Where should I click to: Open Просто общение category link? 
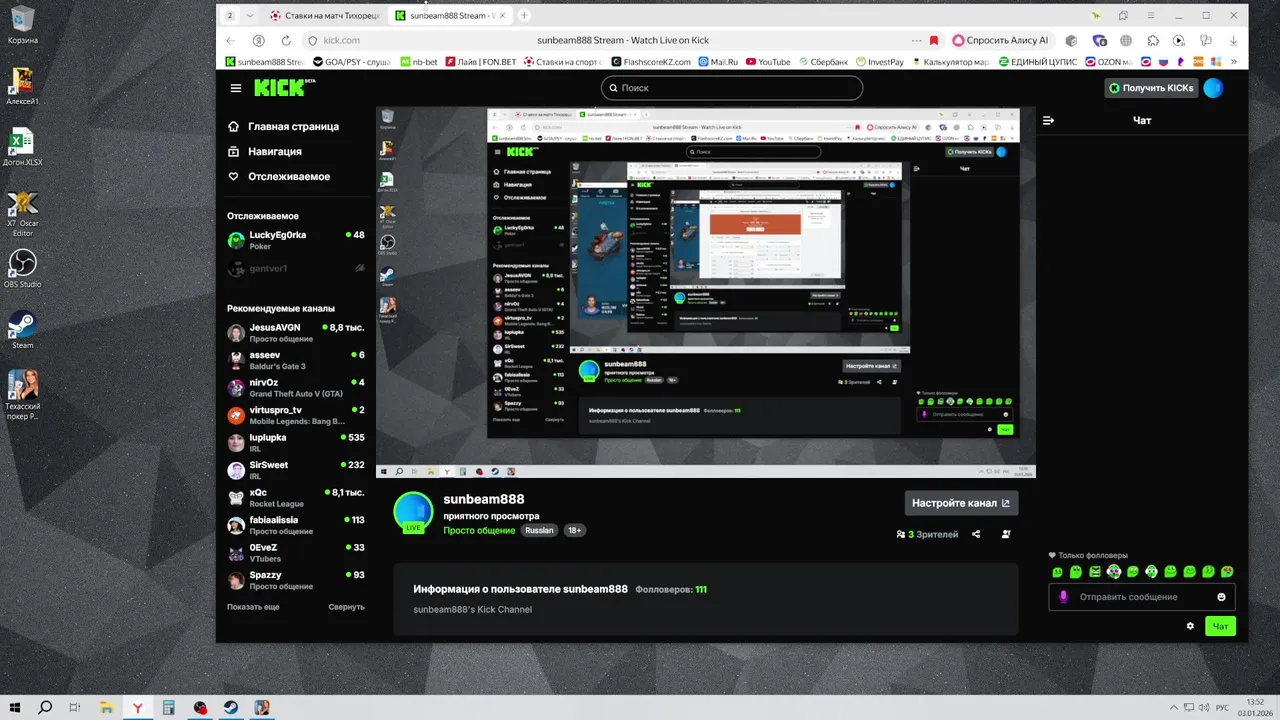479,531
